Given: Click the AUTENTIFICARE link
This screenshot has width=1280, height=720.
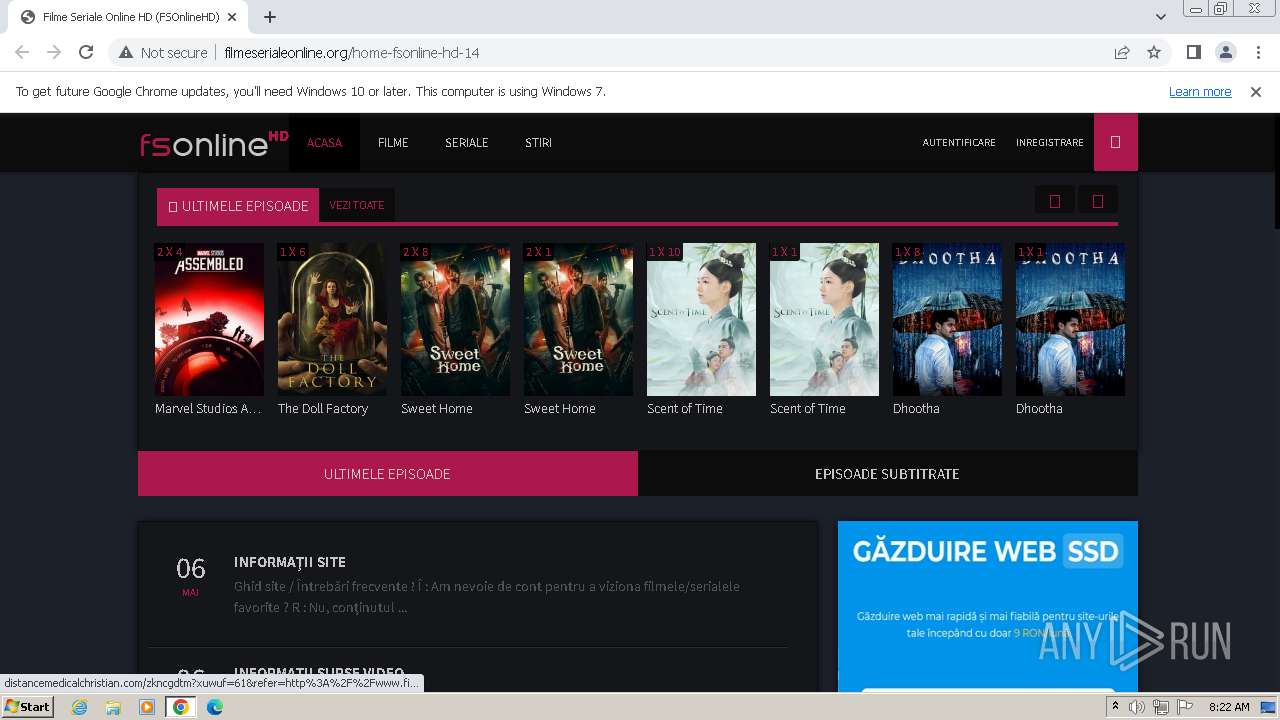Looking at the screenshot, I should pos(959,142).
